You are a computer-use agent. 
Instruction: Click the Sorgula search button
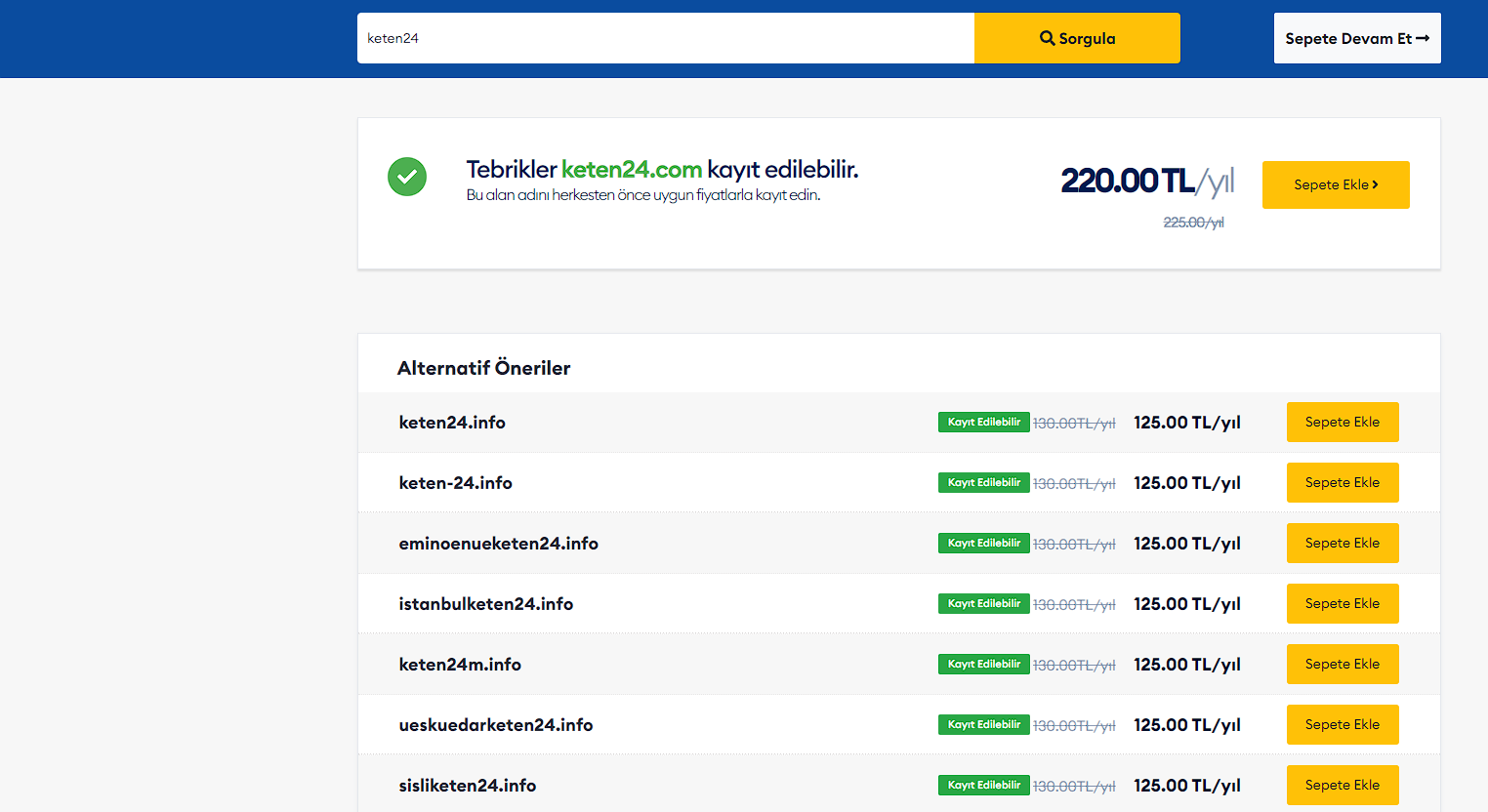pyautogui.click(x=1077, y=38)
